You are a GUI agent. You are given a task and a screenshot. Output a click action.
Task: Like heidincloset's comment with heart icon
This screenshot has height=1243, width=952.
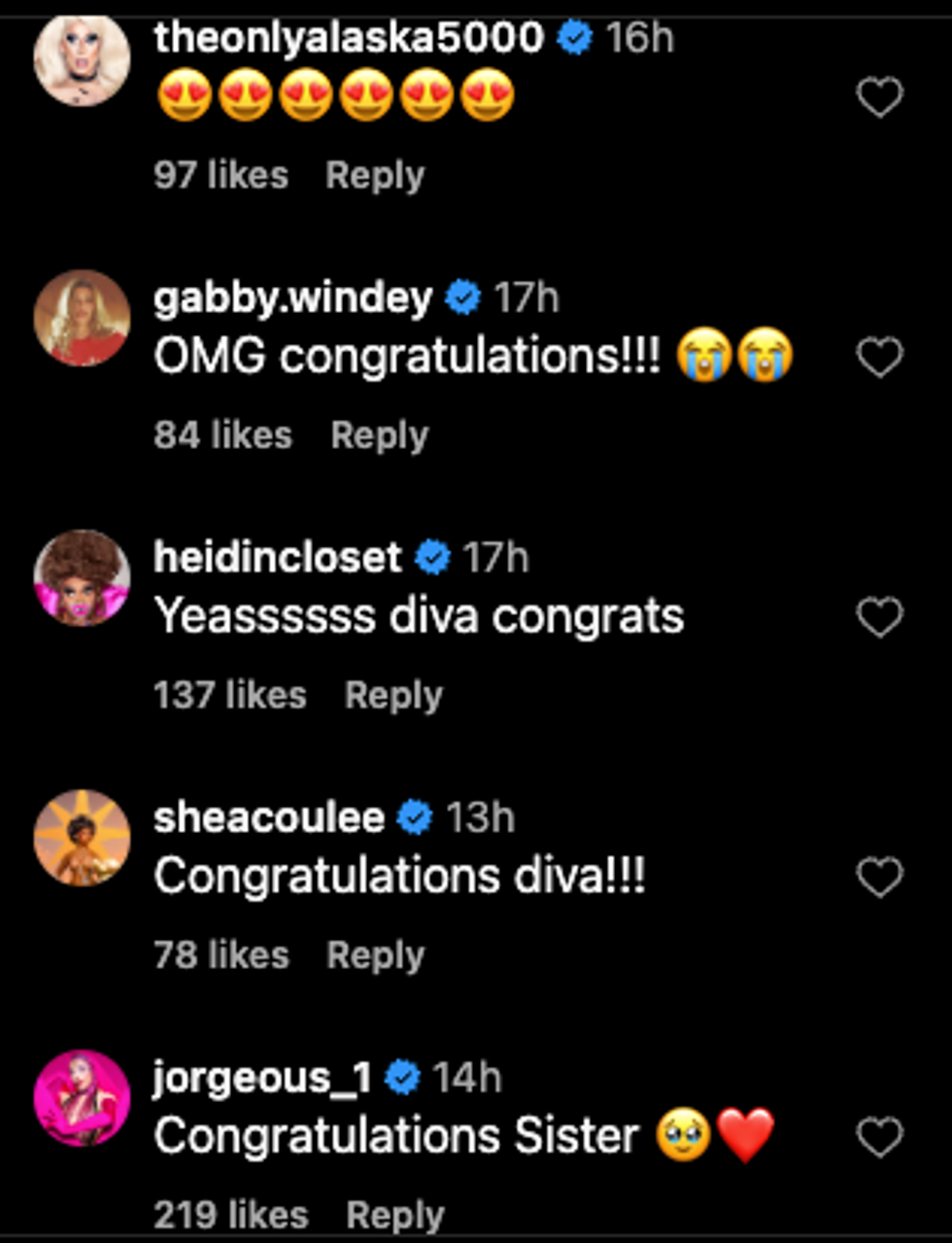[880, 617]
